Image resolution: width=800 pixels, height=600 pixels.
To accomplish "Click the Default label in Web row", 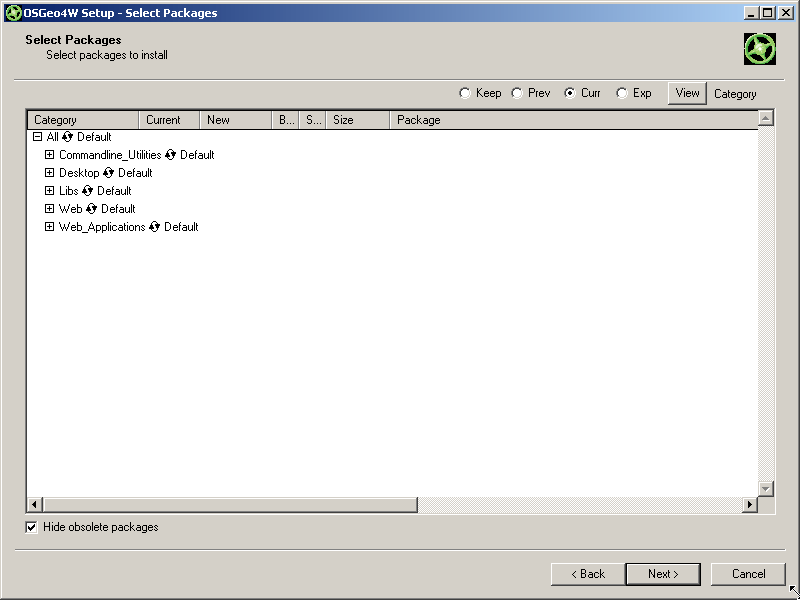I will click(x=118, y=209).
